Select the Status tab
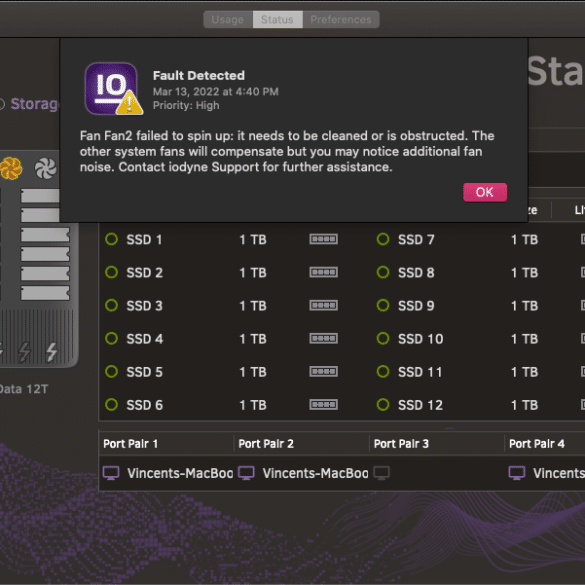The image size is (585, 585). (x=277, y=19)
